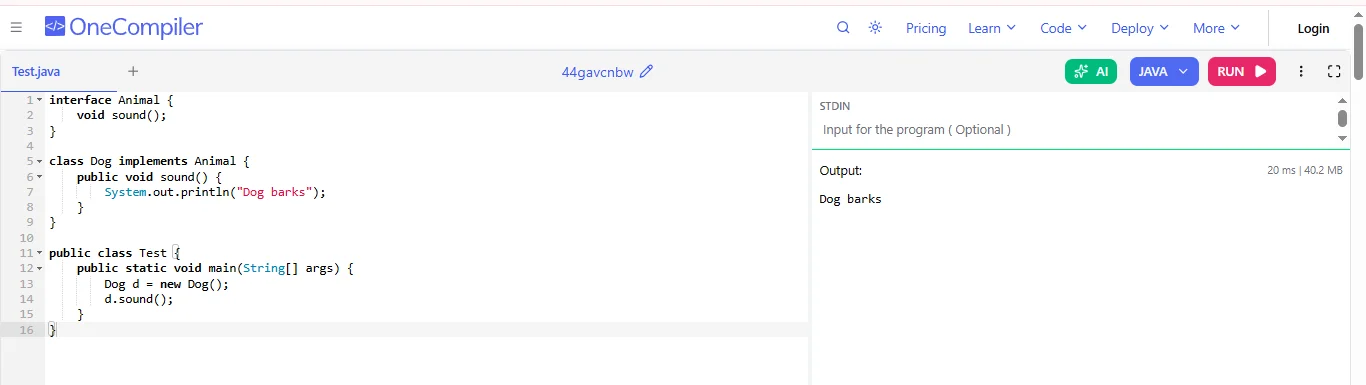Collapse the code fold at line 1
This screenshot has height=385, width=1366.
point(39,100)
